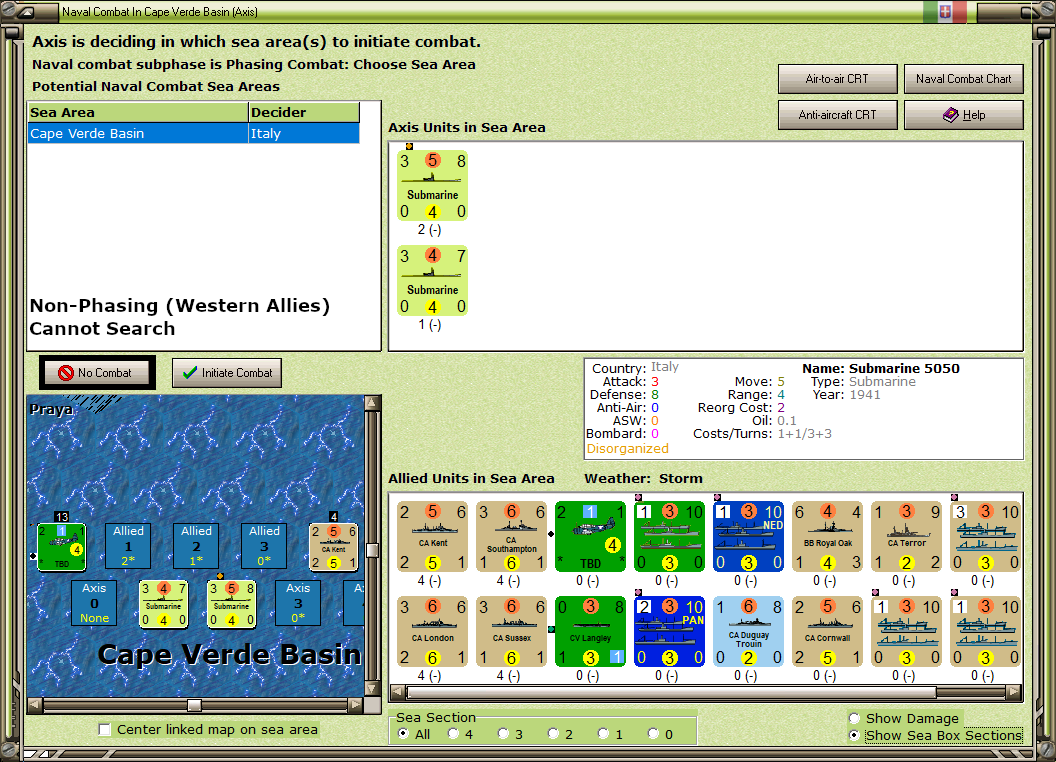Click the Disorganized status text

click(x=627, y=449)
